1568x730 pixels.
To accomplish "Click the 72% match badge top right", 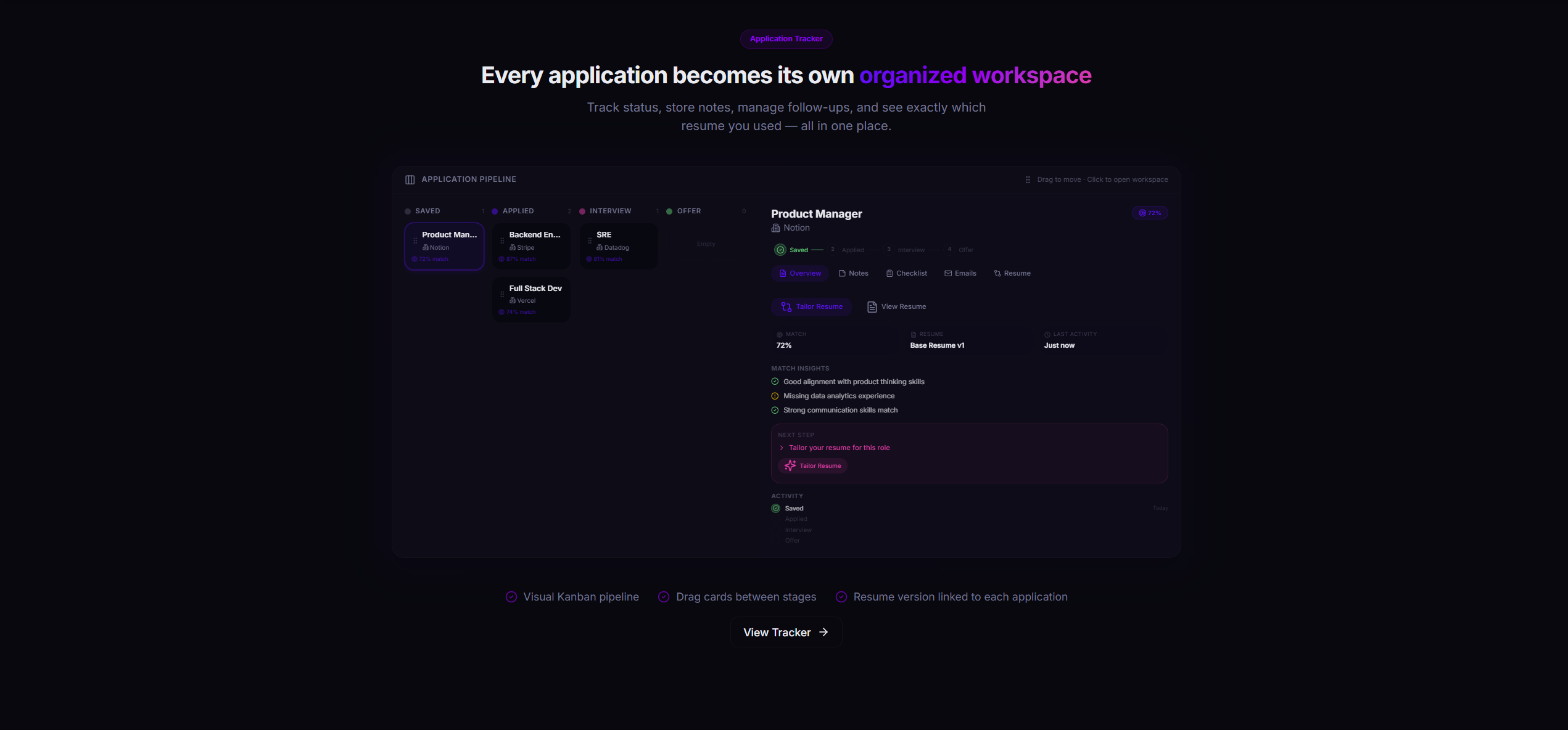I will (x=1149, y=213).
